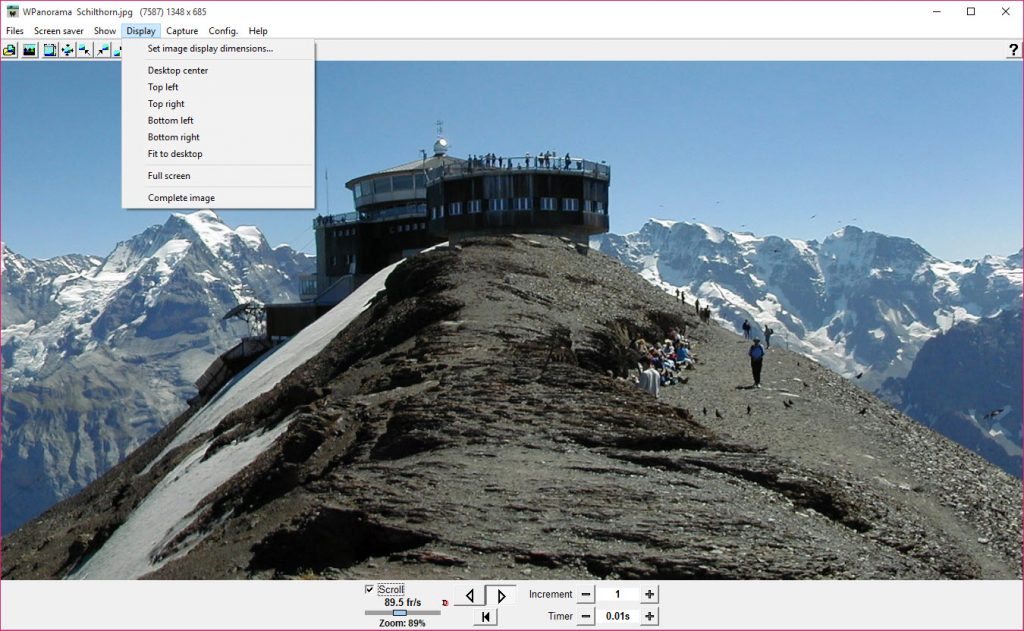Click the panorama image viewing area
Screen dimensions: 1024x631
(x=512, y=320)
